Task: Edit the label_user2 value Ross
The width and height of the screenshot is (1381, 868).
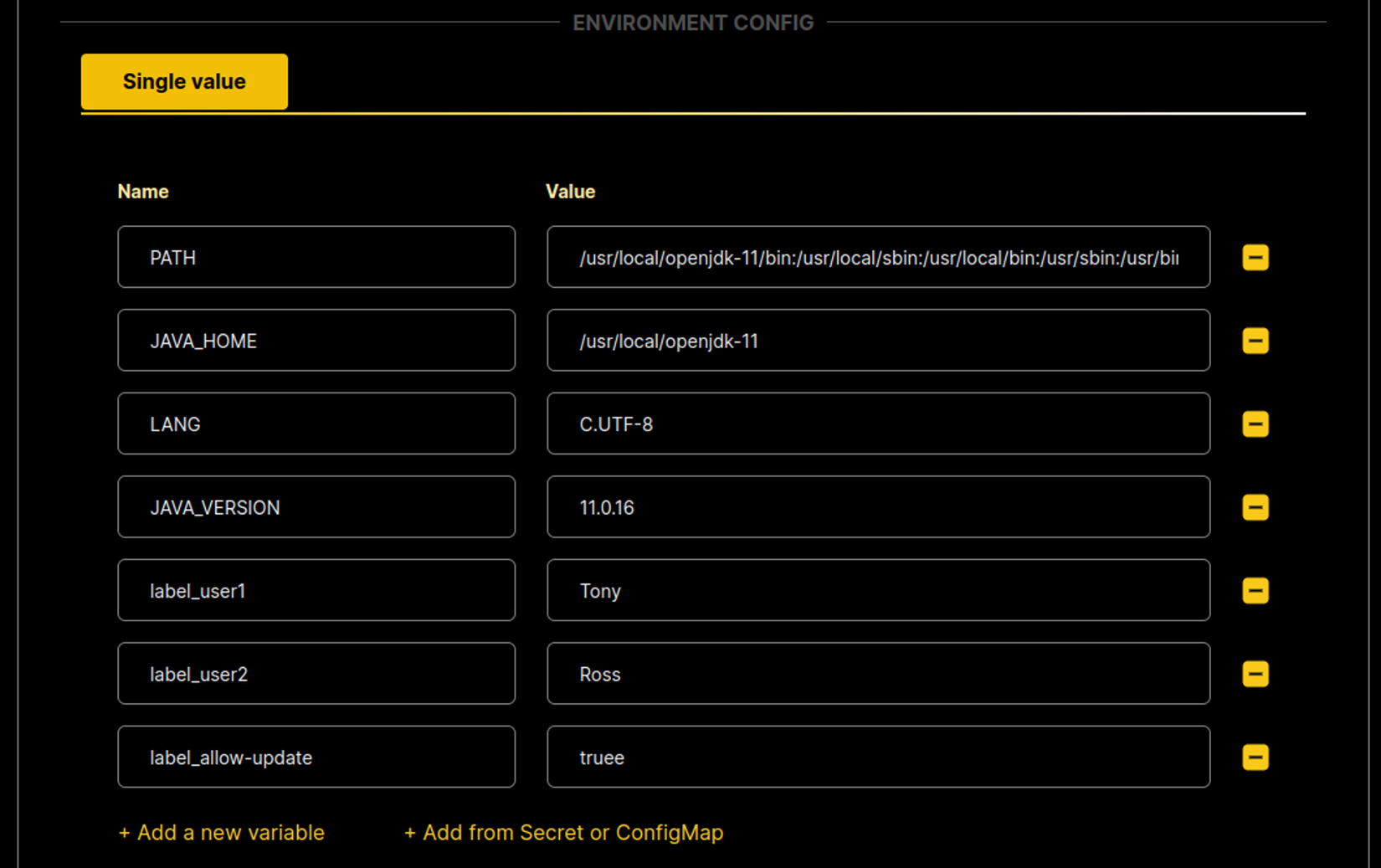Action: click(878, 674)
